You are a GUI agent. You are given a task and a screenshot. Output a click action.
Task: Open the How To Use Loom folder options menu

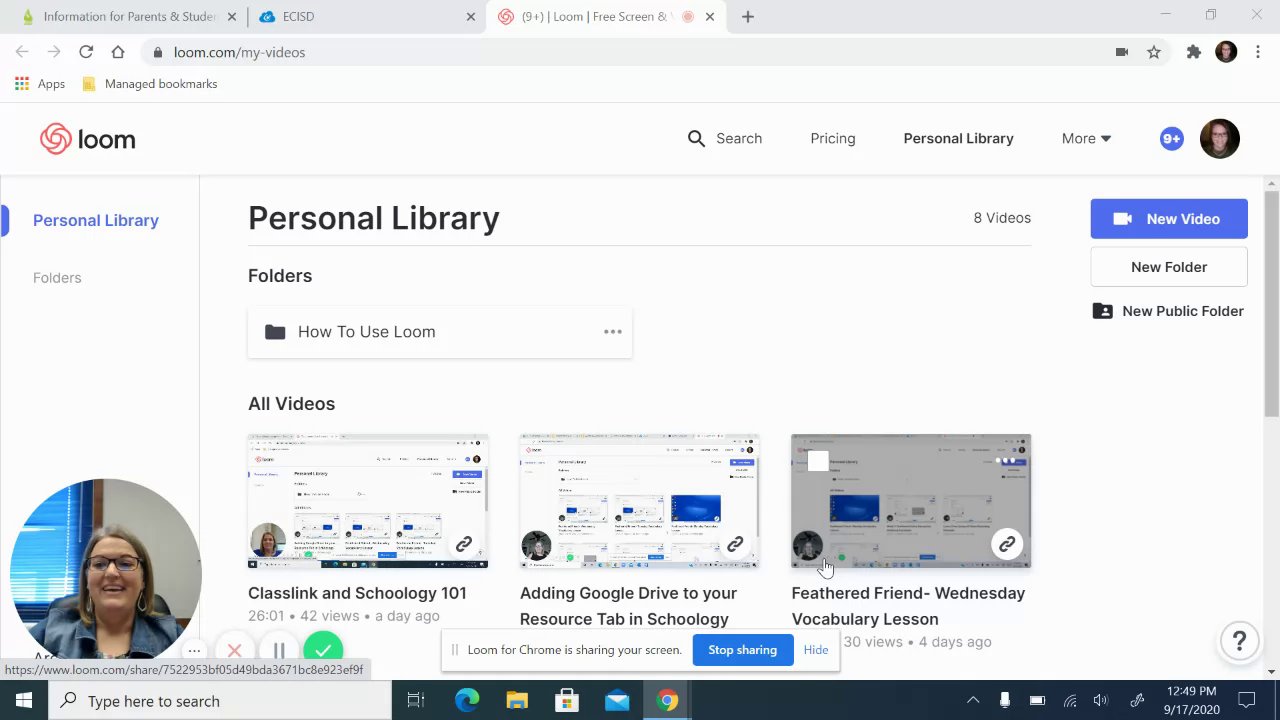(x=613, y=332)
